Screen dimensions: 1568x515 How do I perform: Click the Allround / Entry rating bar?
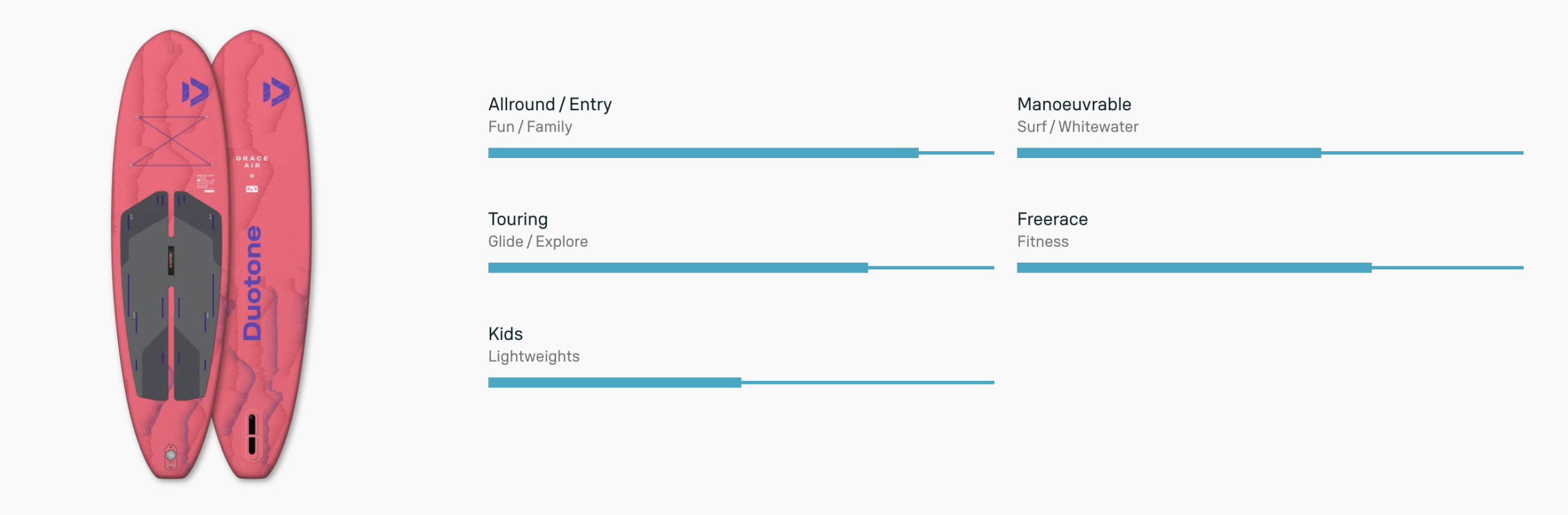click(x=741, y=153)
